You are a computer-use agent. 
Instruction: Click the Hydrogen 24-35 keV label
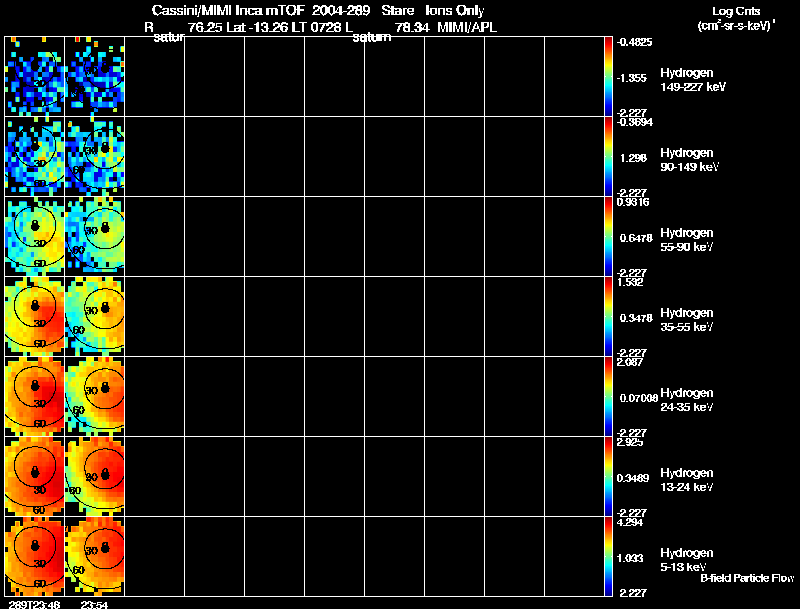(687, 400)
